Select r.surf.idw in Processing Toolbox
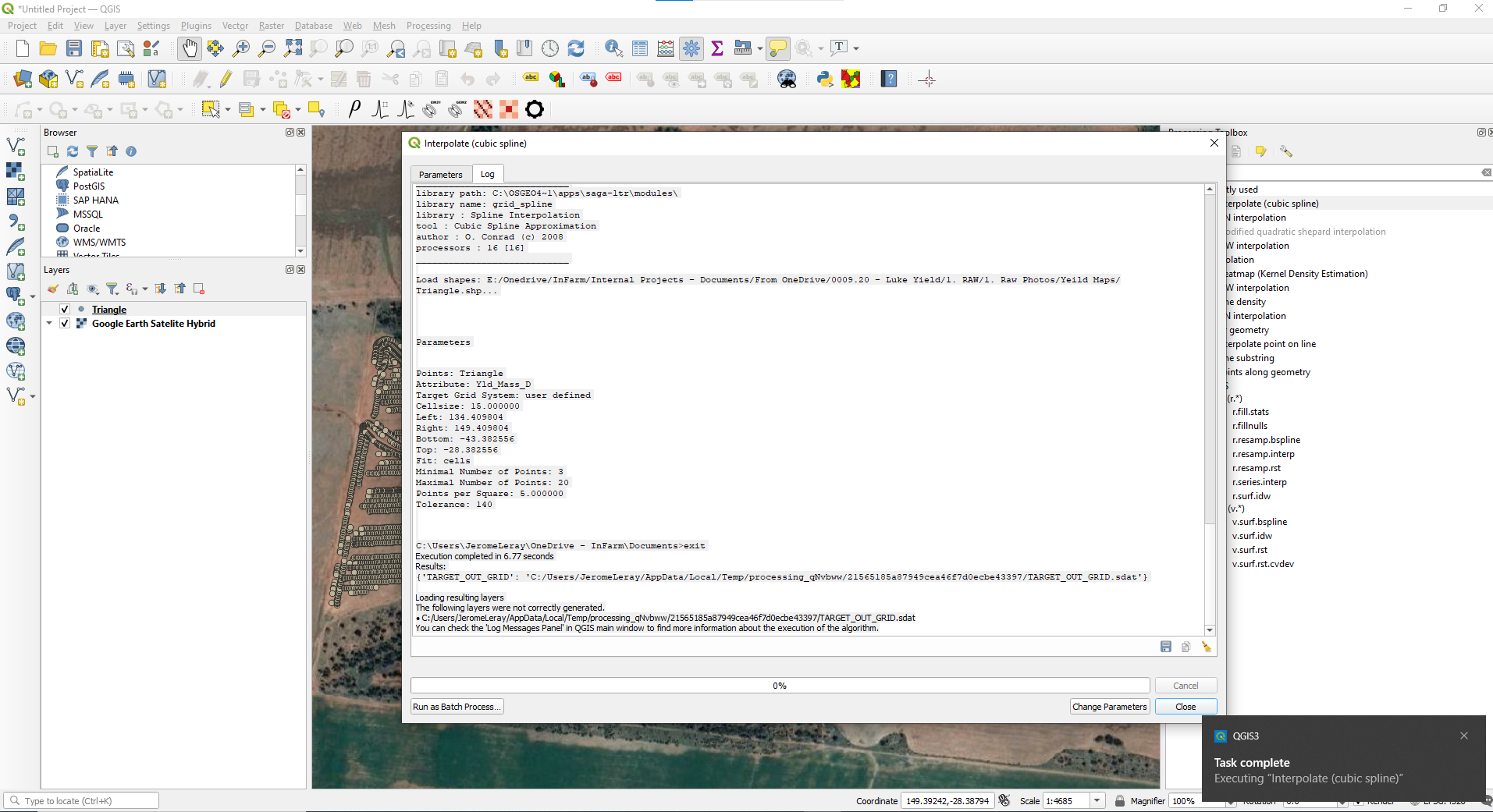 click(1251, 496)
